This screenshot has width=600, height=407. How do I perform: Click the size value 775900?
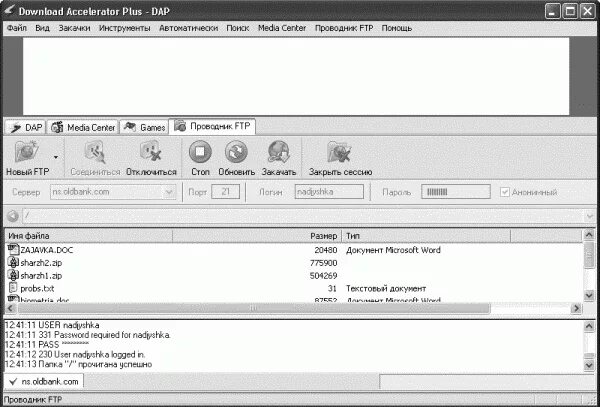323,263
